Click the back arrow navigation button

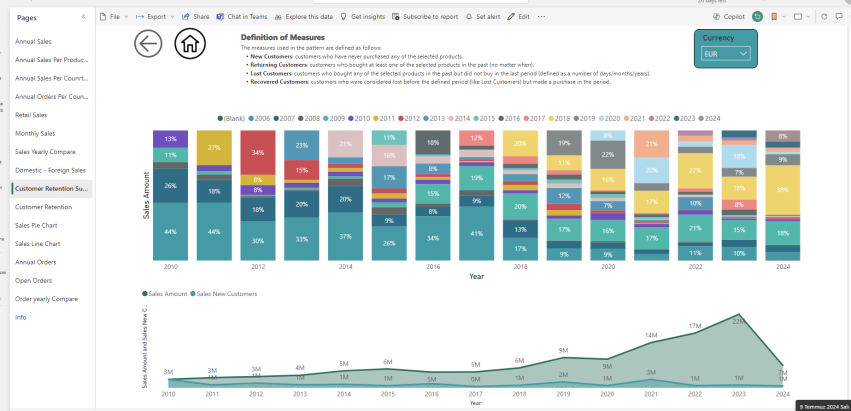click(148, 43)
